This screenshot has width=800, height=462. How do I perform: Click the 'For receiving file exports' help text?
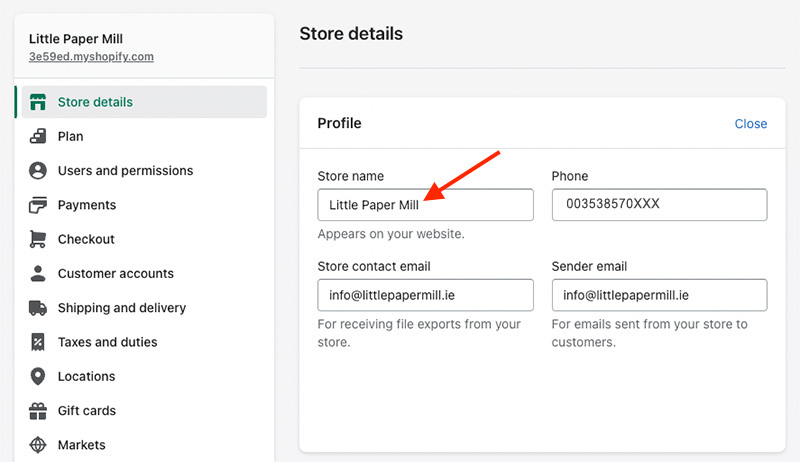(419, 333)
